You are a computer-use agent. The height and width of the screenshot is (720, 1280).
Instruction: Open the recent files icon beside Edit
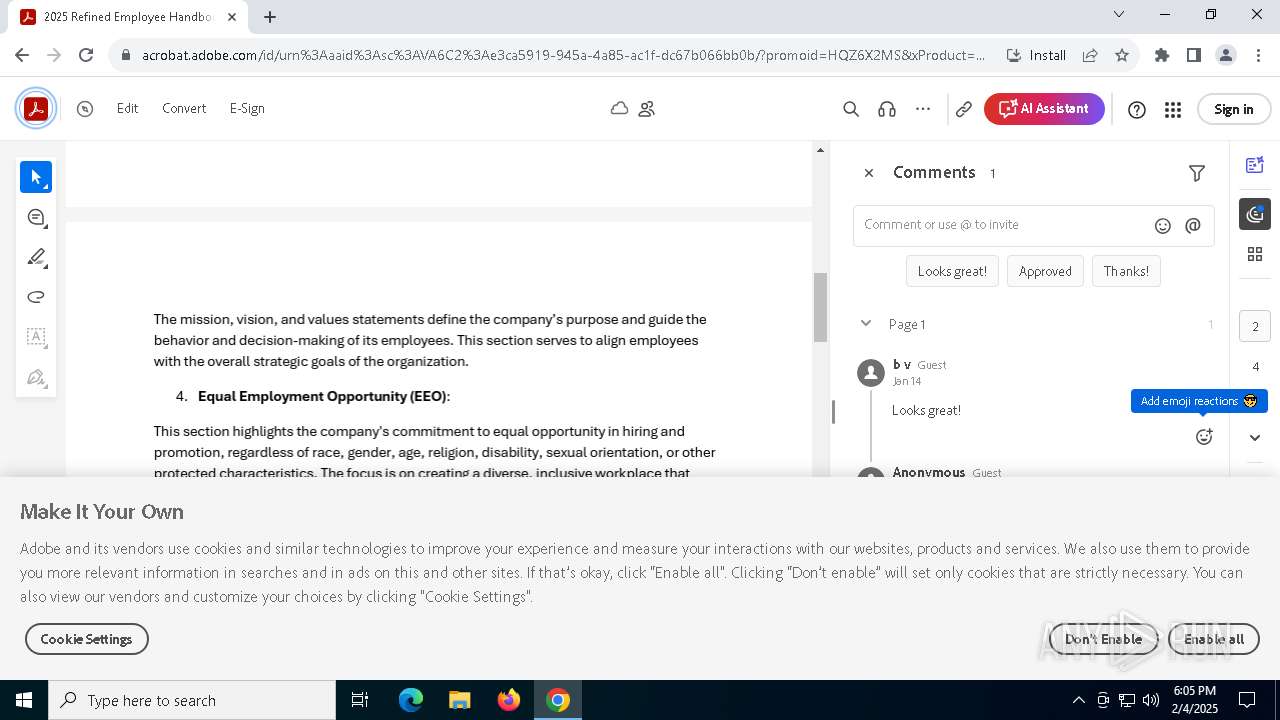85,109
